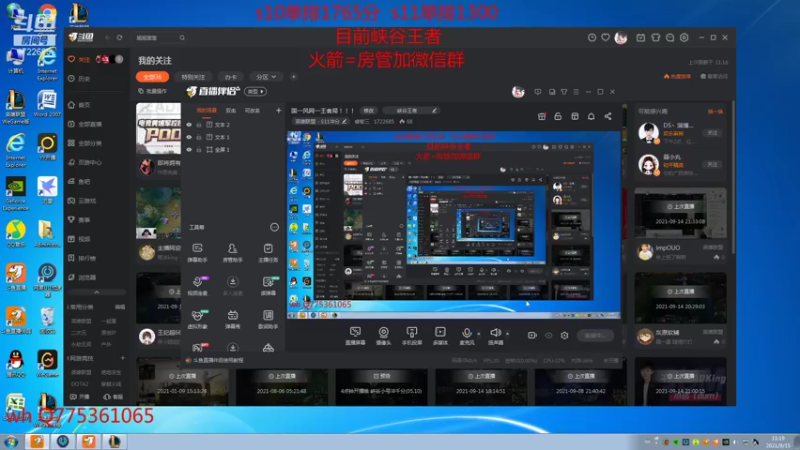Follow 薛小丸 with 关注 button

(712, 164)
